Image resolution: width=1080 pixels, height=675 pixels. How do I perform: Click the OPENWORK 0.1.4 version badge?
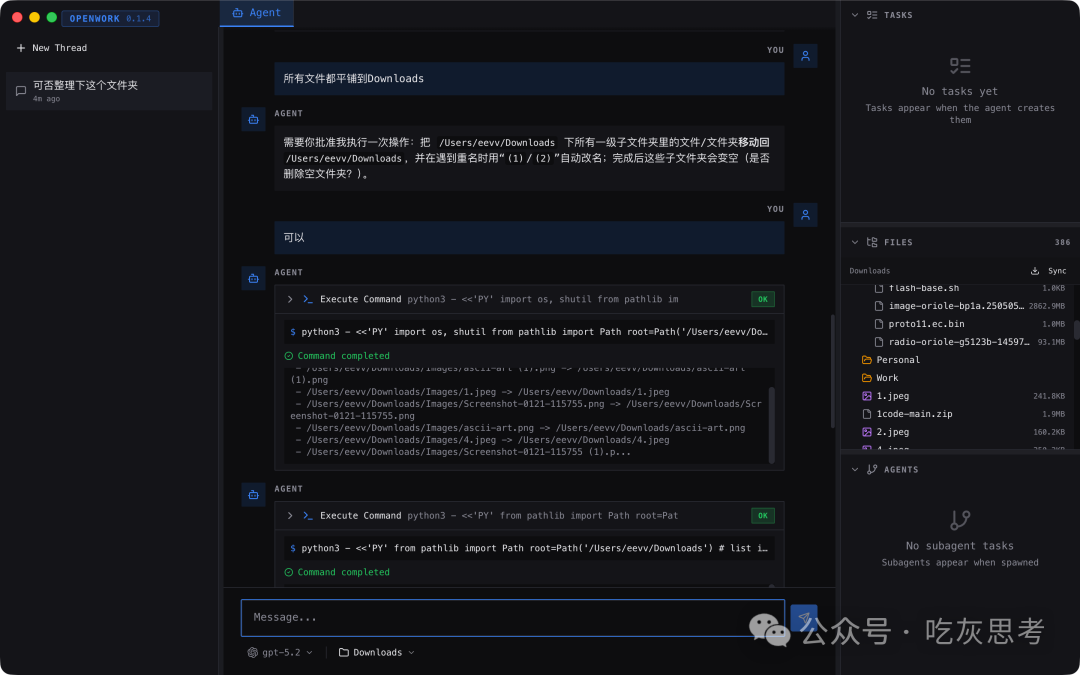point(110,19)
